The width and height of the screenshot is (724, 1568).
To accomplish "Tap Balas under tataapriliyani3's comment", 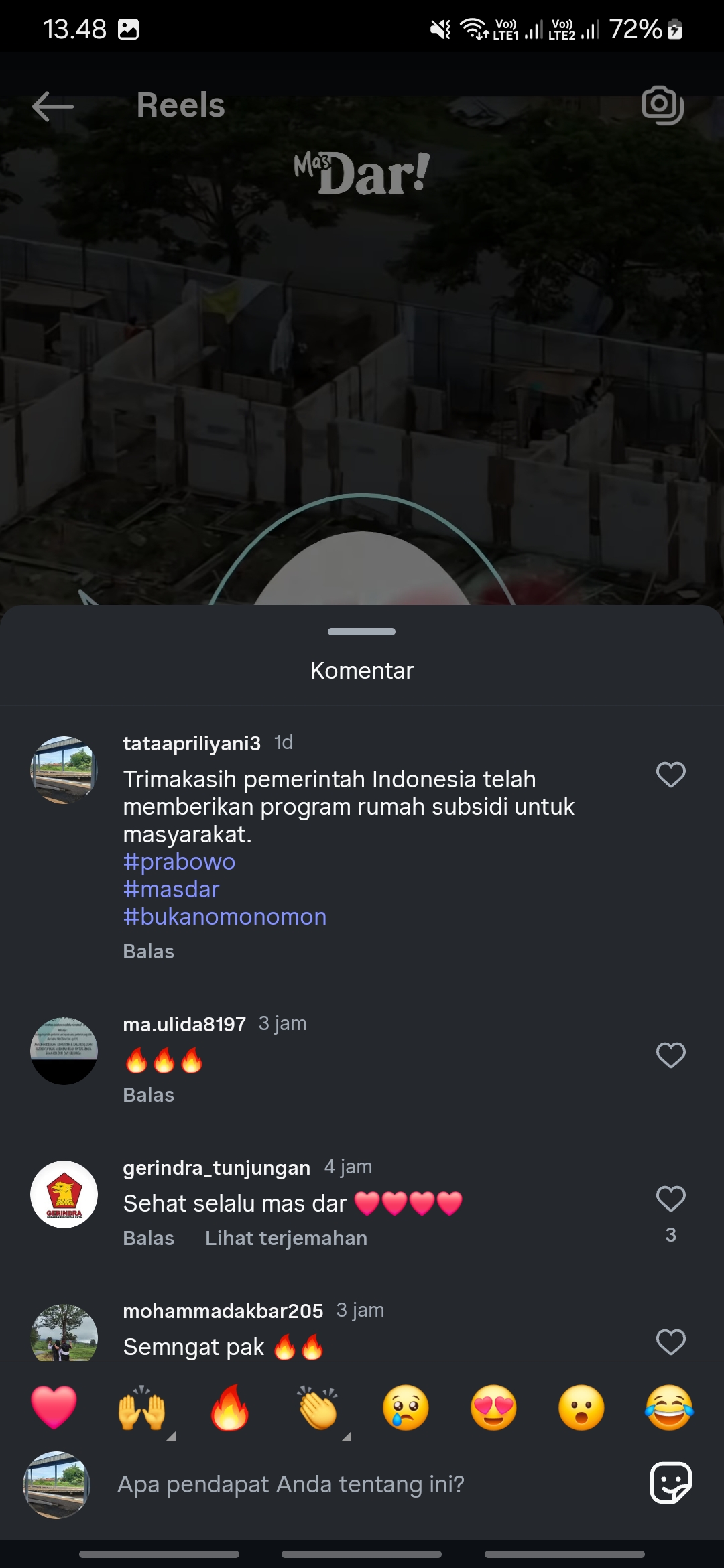I will (x=149, y=952).
